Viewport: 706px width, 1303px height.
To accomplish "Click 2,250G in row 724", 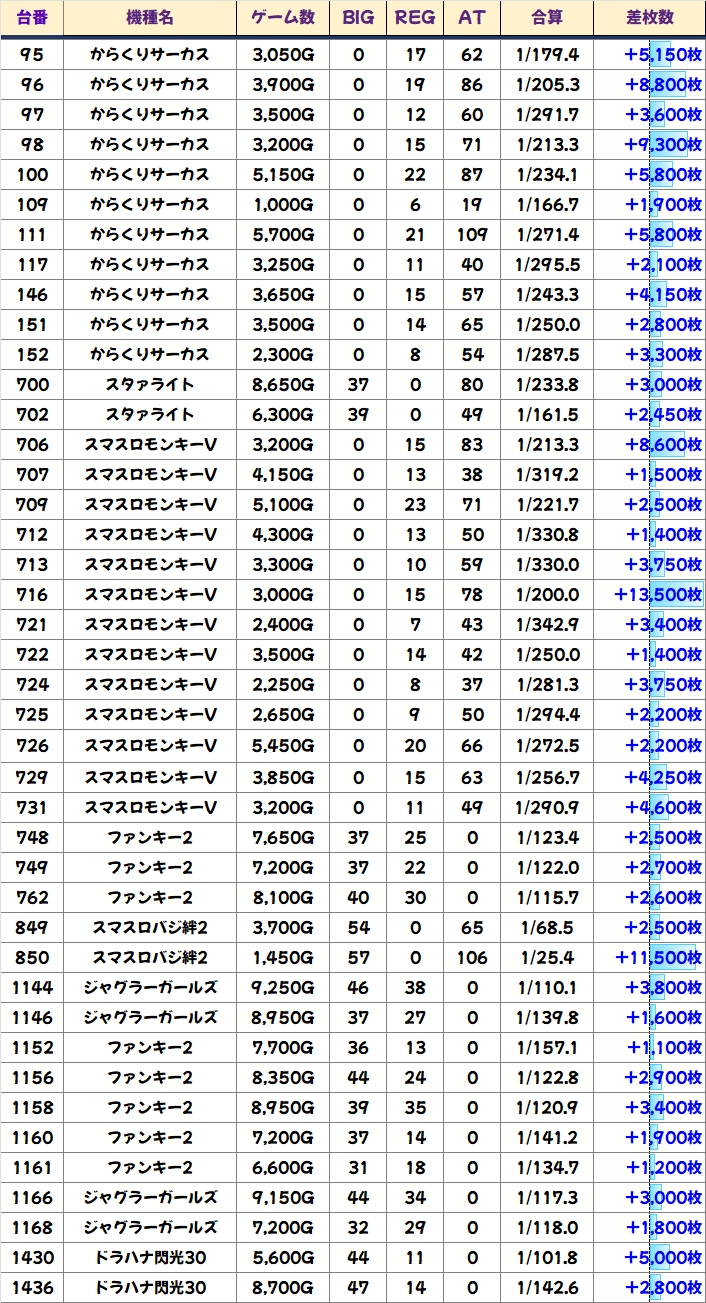I will tap(283, 684).
